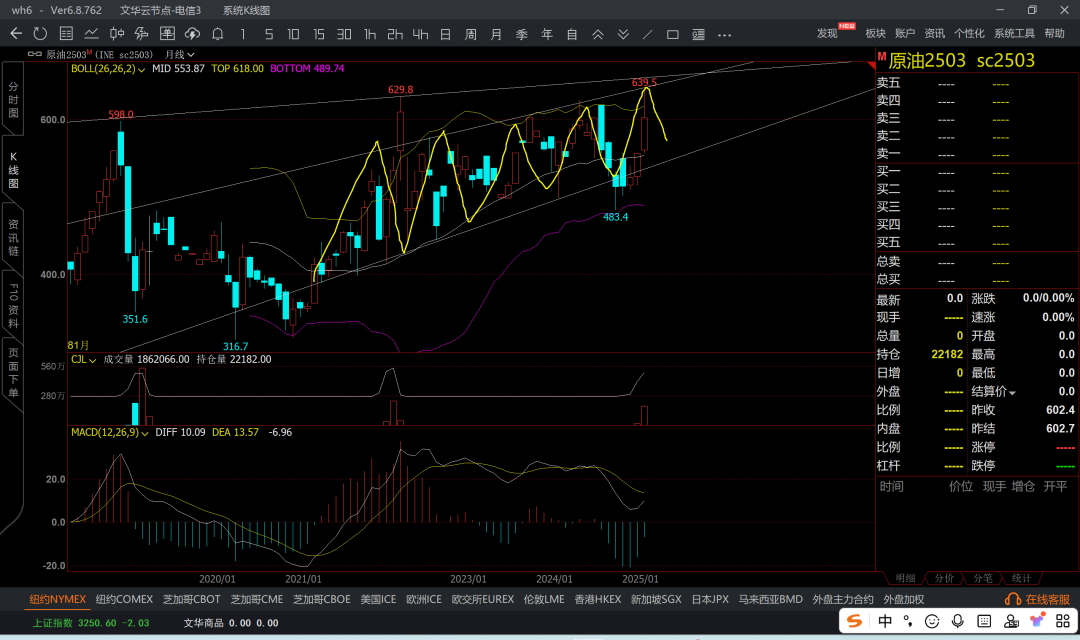Select the rectangle drawing tool

(673, 34)
